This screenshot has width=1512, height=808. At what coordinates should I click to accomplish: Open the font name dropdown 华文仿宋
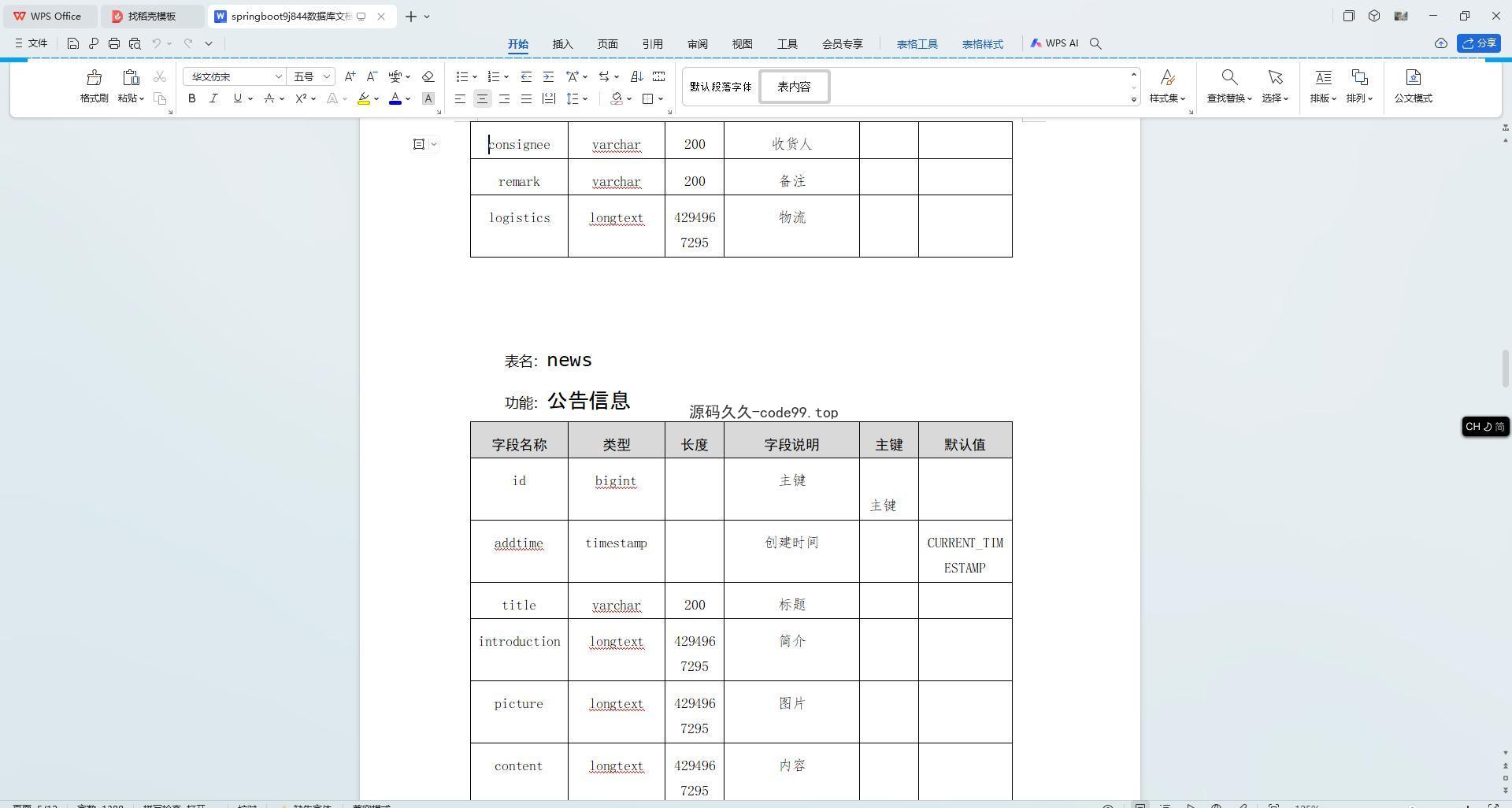[x=278, y=76]
